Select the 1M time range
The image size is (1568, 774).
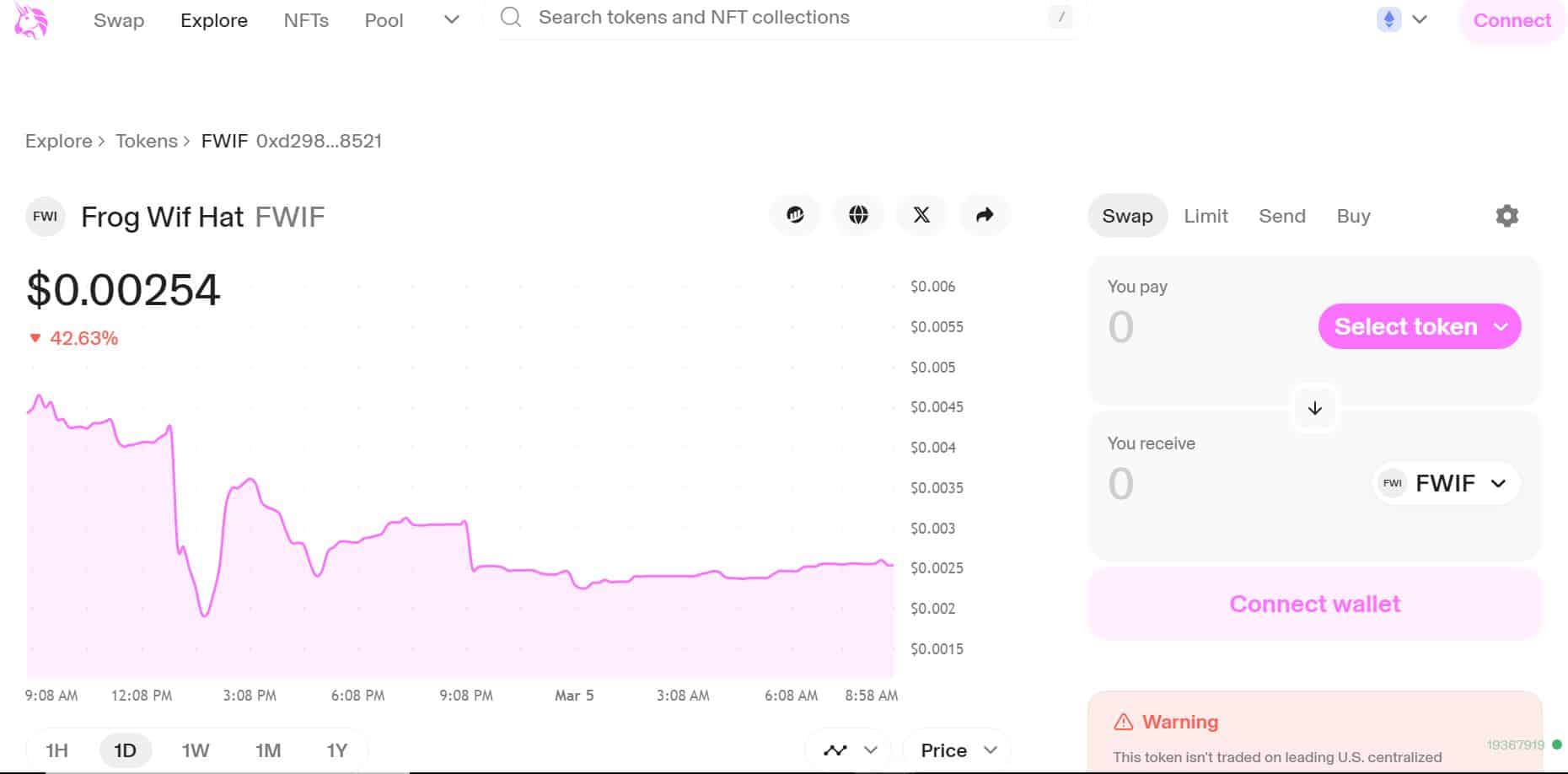[x=268, y=750]
